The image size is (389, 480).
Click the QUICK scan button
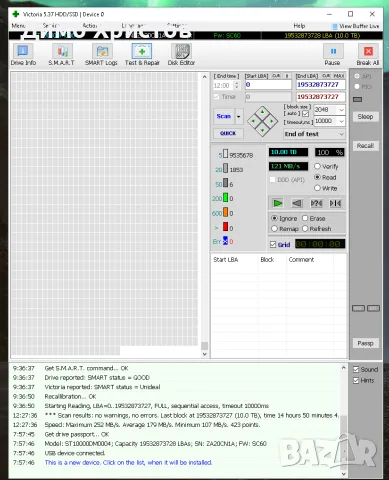coord(228,133)
